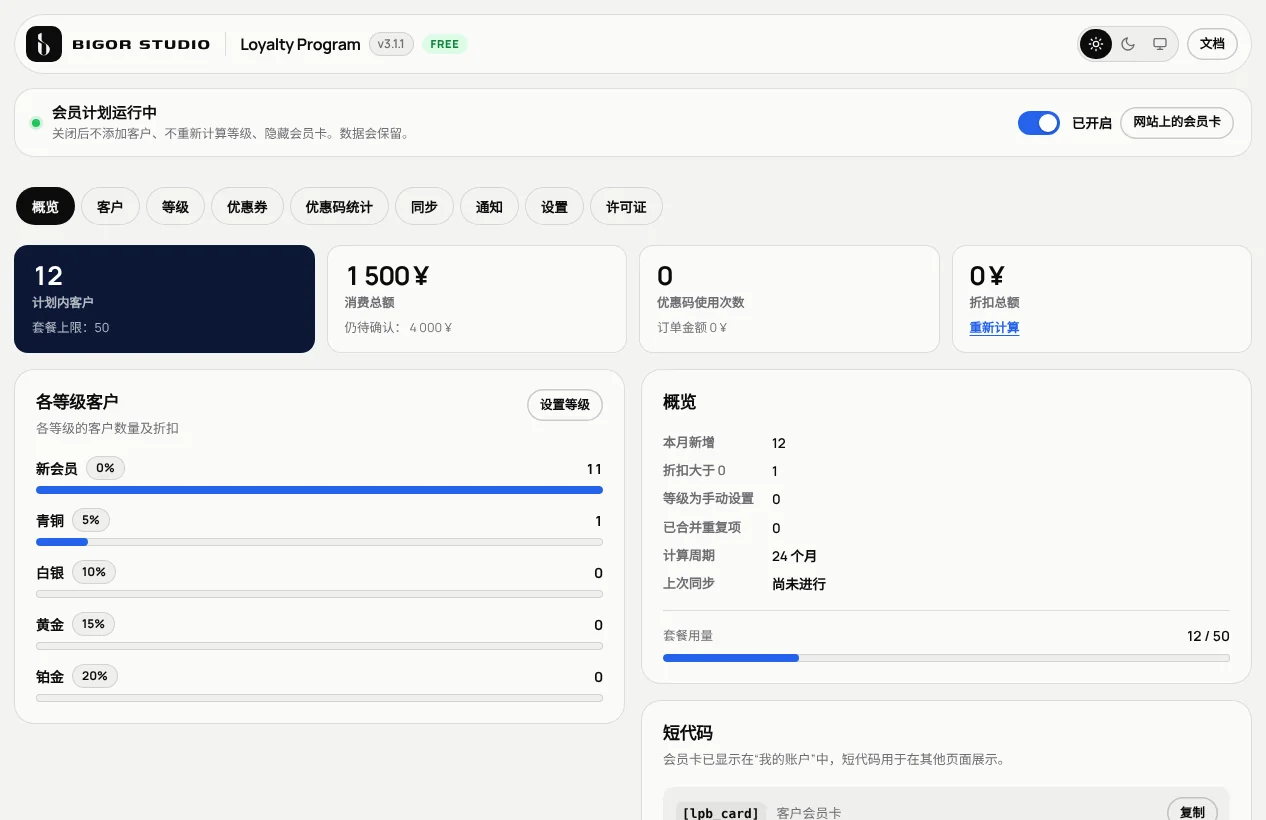The image size is (1266, 820).
Task: Click the 铂金 level progress bar
Action: (x=319, y=698)
